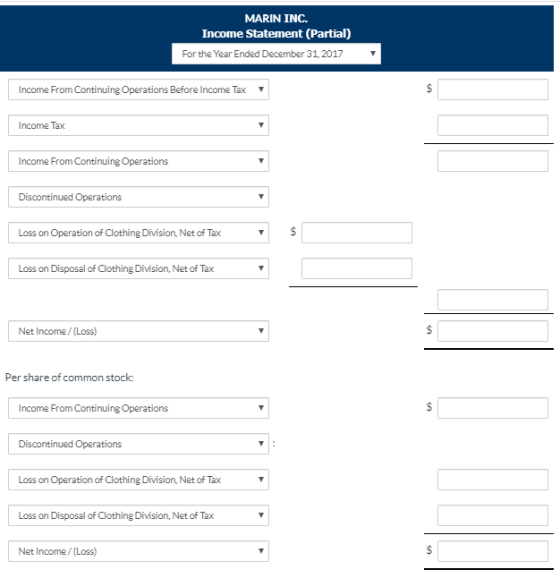Click the discontinued operations subtotal field above Net Income
The width and height of the screenshot is (560, 578).
(x=493, y=300)
